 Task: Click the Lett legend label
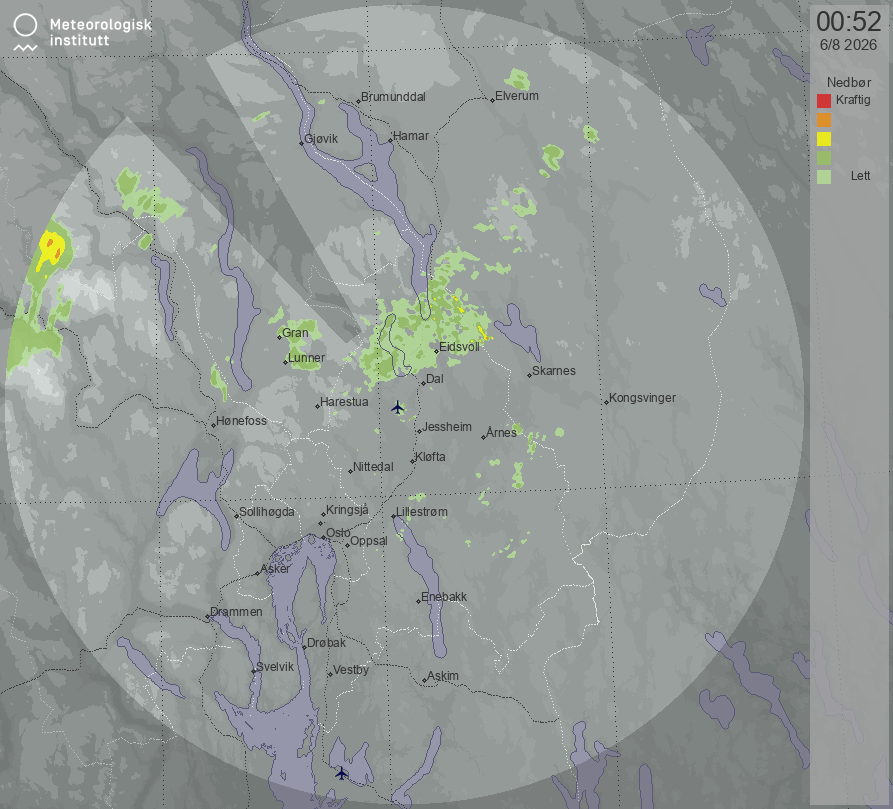click(x=860, y=176)
